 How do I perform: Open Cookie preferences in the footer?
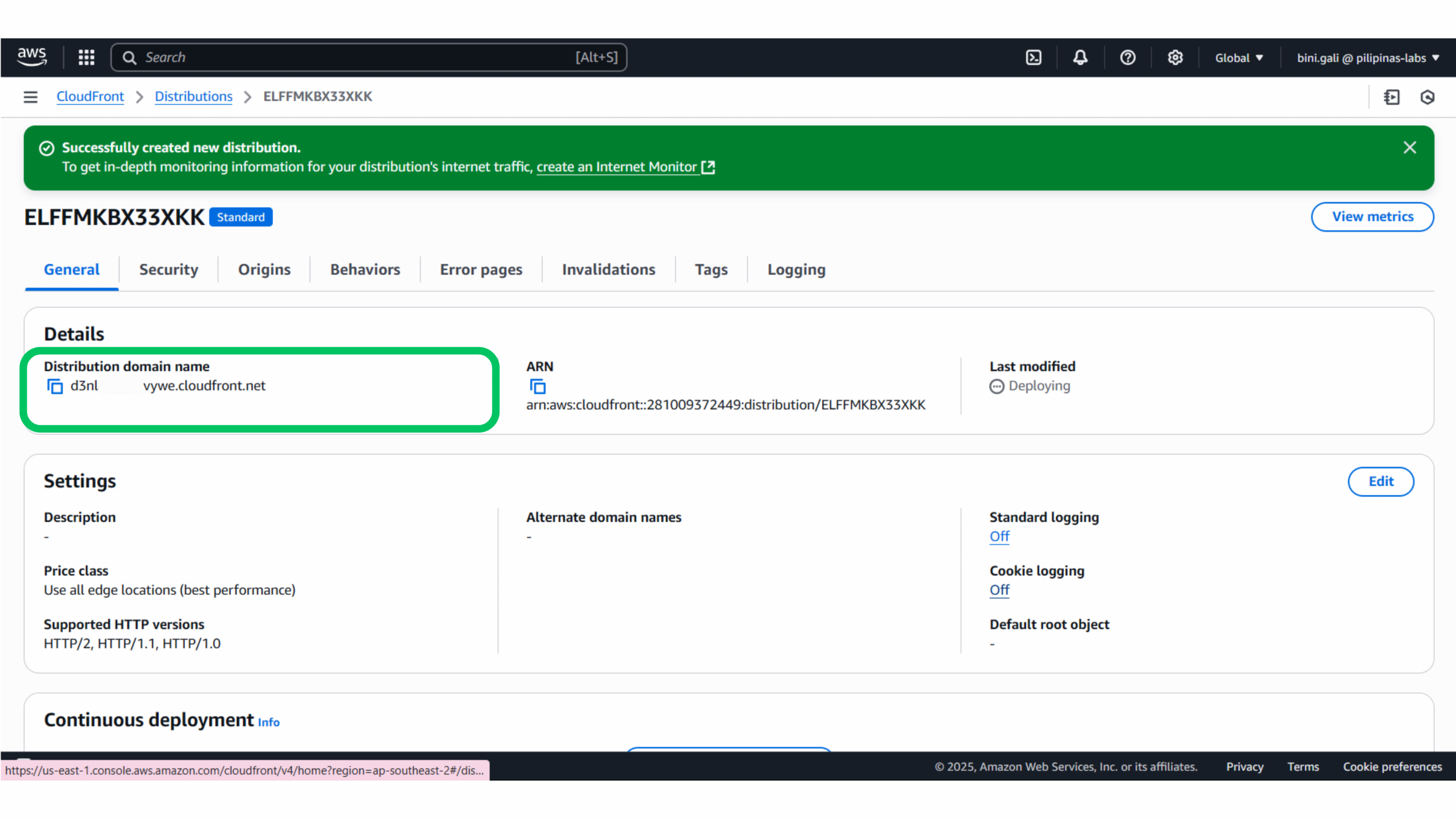1392,767
